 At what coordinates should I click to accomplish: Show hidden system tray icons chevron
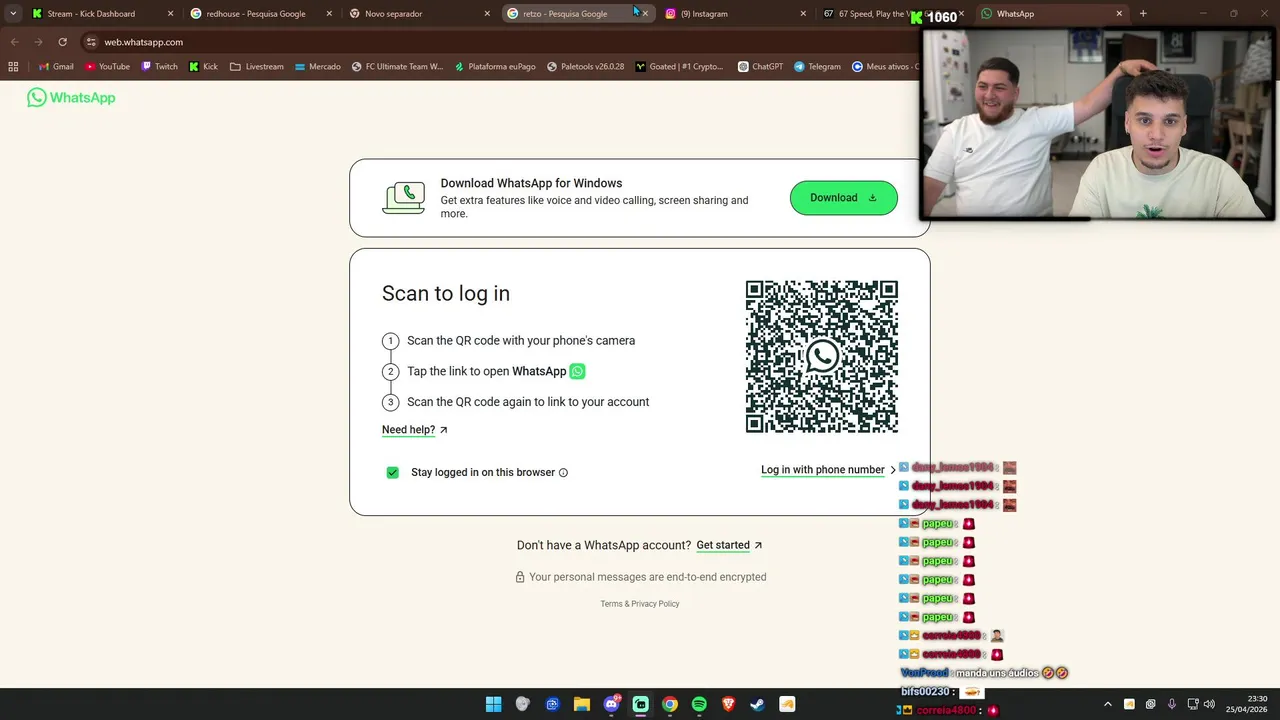pyautogui.click(x=1107, y=705)
